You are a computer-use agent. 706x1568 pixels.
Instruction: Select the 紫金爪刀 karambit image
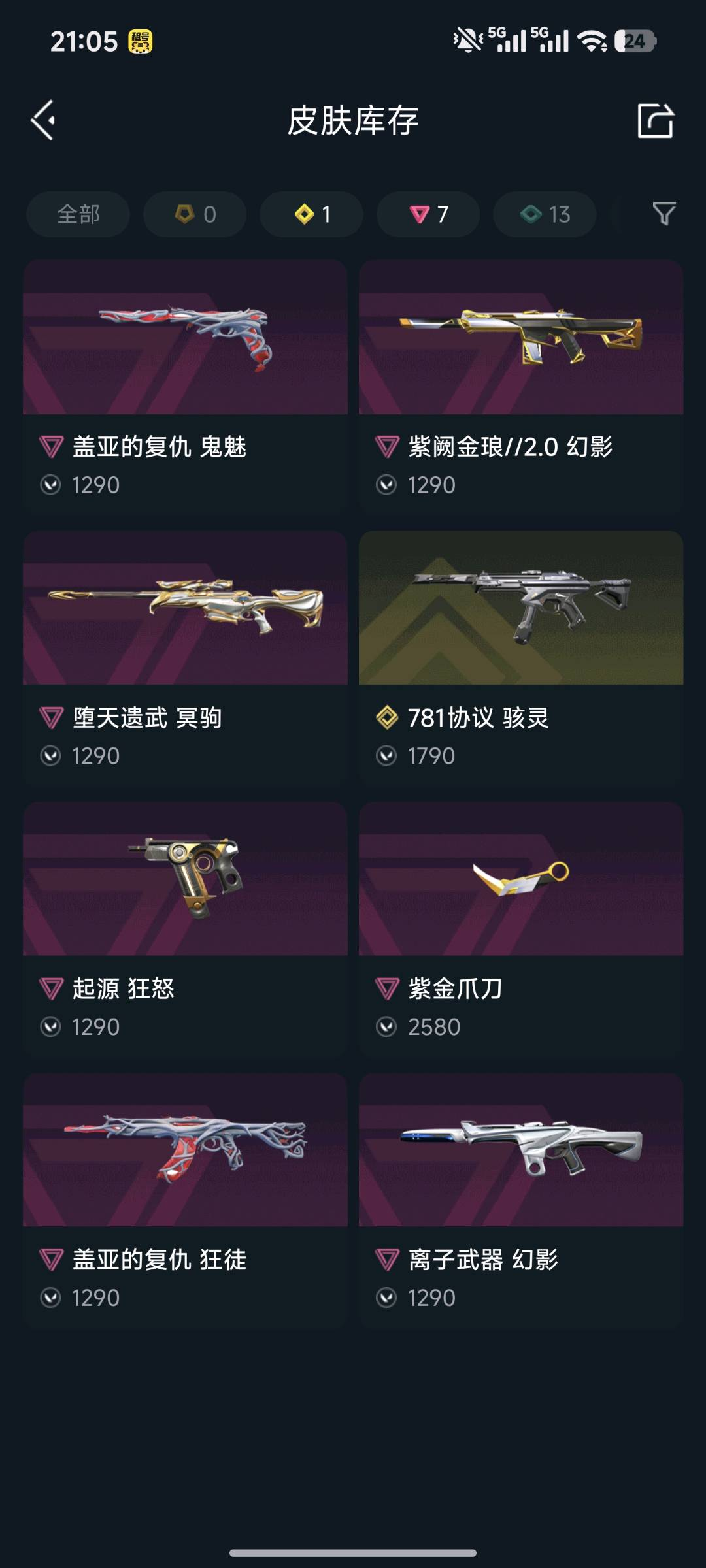(521, 879)
